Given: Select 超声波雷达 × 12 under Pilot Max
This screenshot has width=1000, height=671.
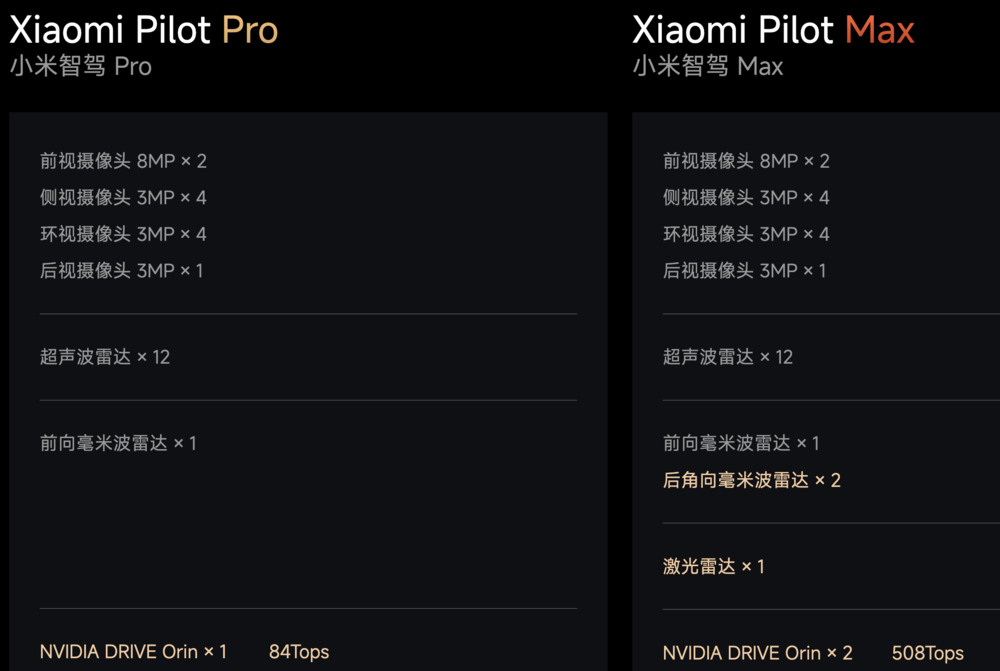Looking at the screenshot, I should point(728,357).
